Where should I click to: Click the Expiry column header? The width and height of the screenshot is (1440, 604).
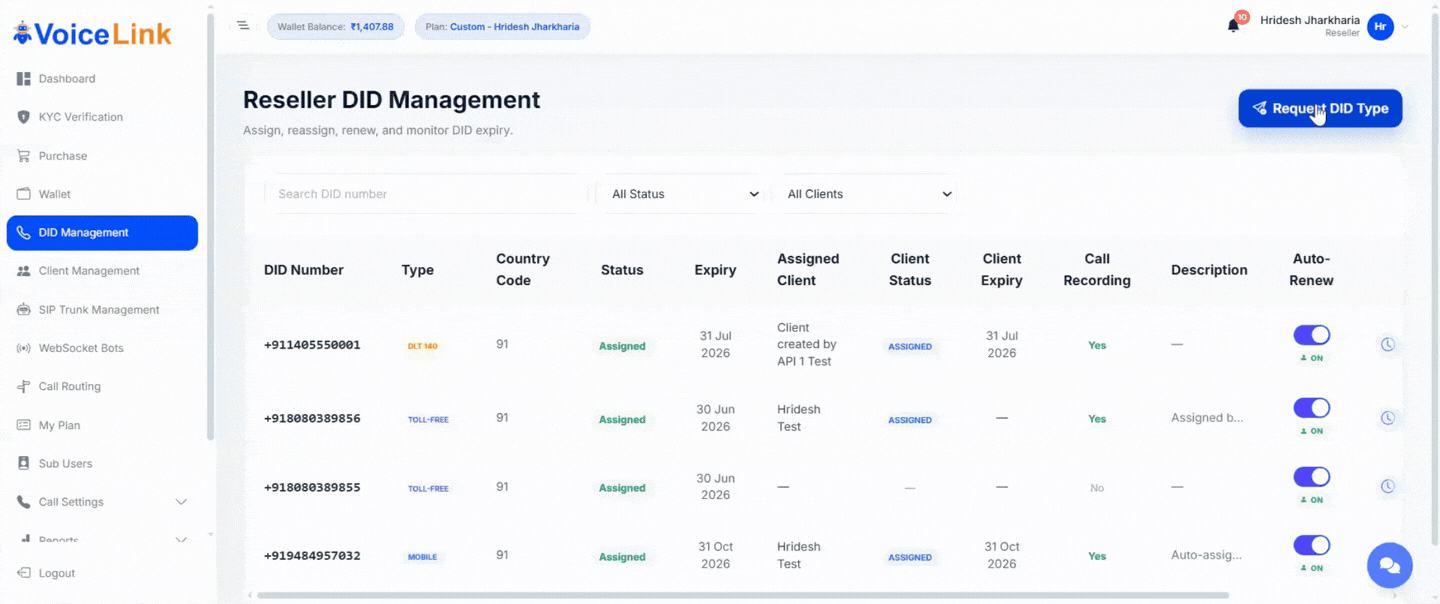point(715,270)
